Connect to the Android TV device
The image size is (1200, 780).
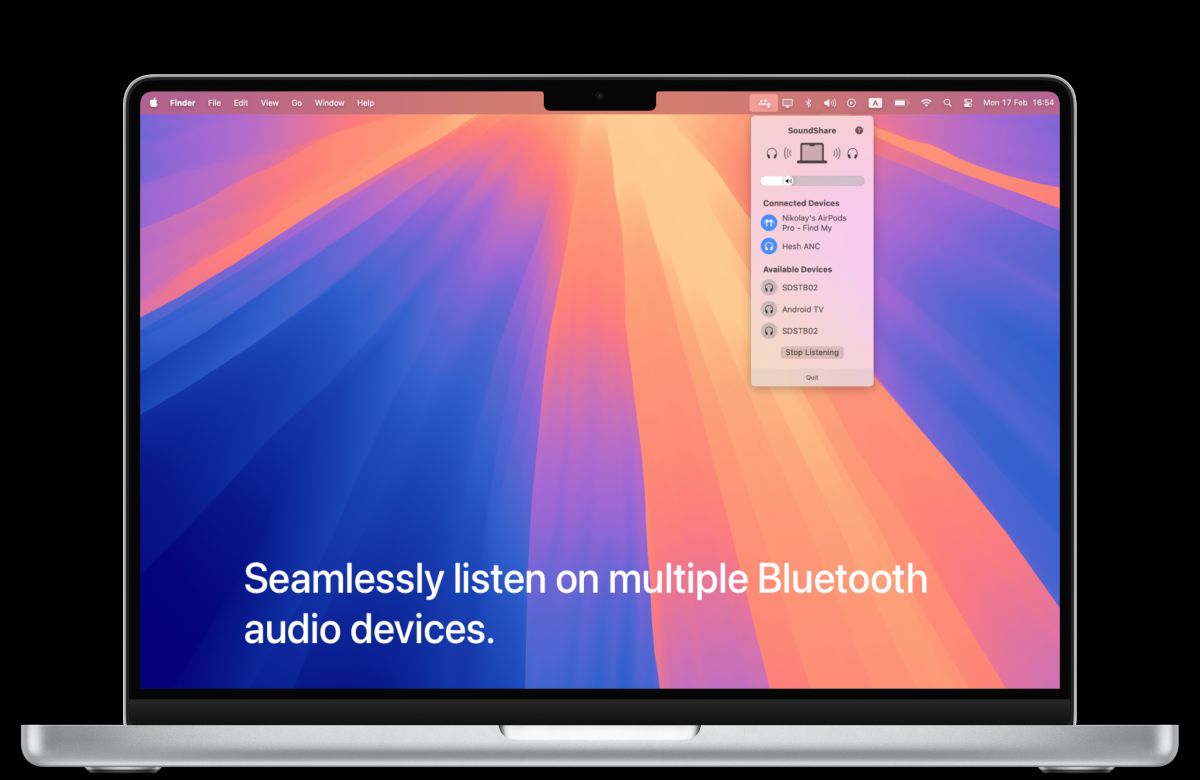[x=803, y=309]
